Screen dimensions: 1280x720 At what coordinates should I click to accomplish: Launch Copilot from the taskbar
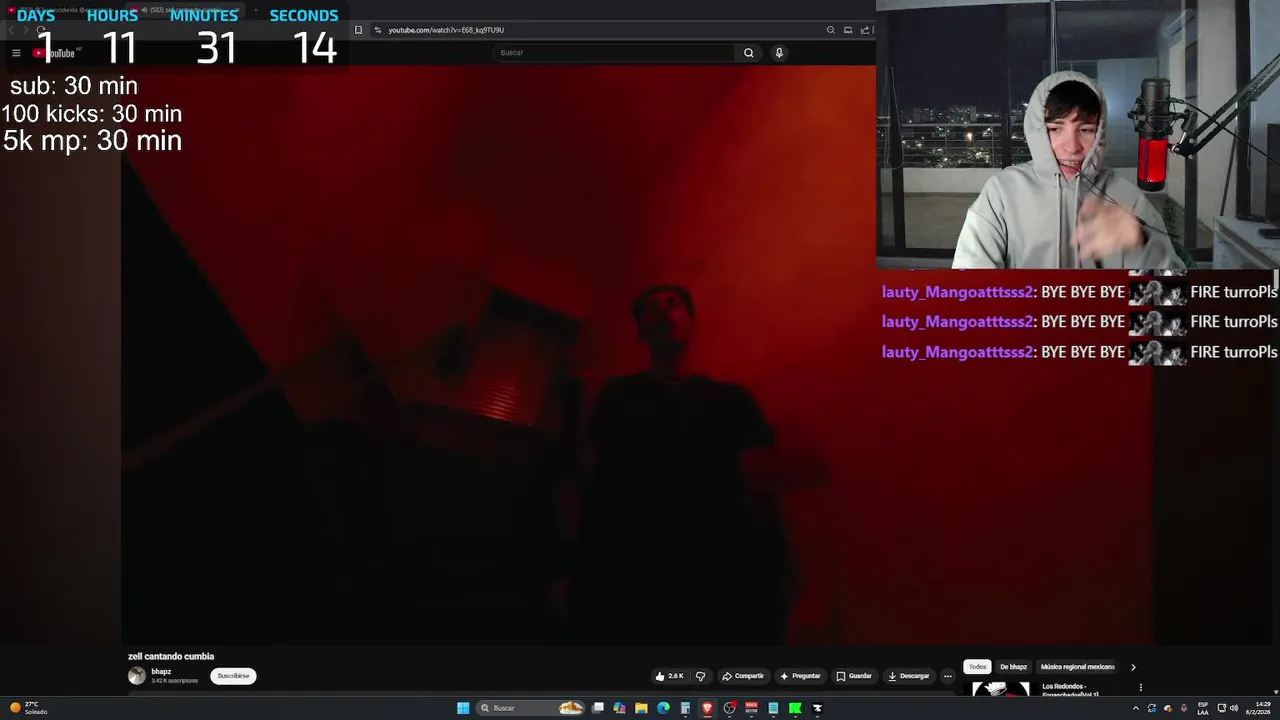pyautogui.click(x=619, y=708)
